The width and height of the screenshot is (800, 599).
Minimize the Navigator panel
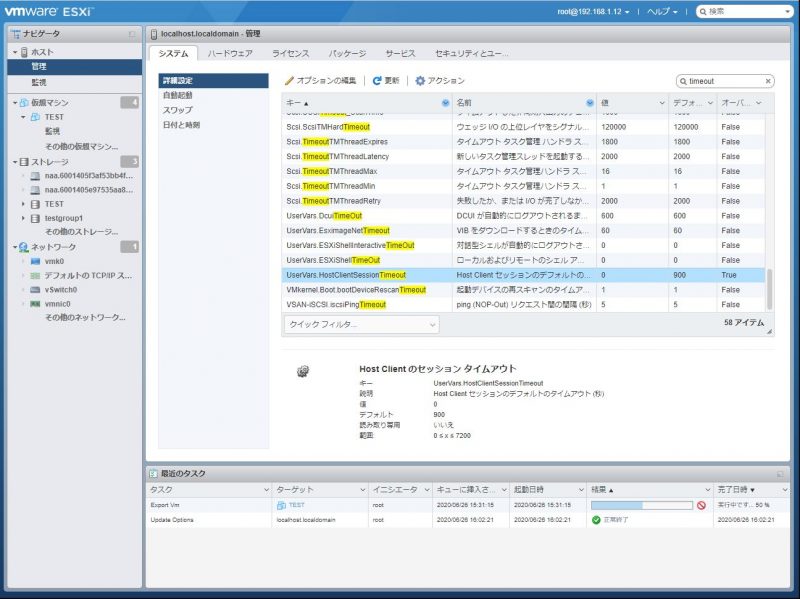pos(132,34)
